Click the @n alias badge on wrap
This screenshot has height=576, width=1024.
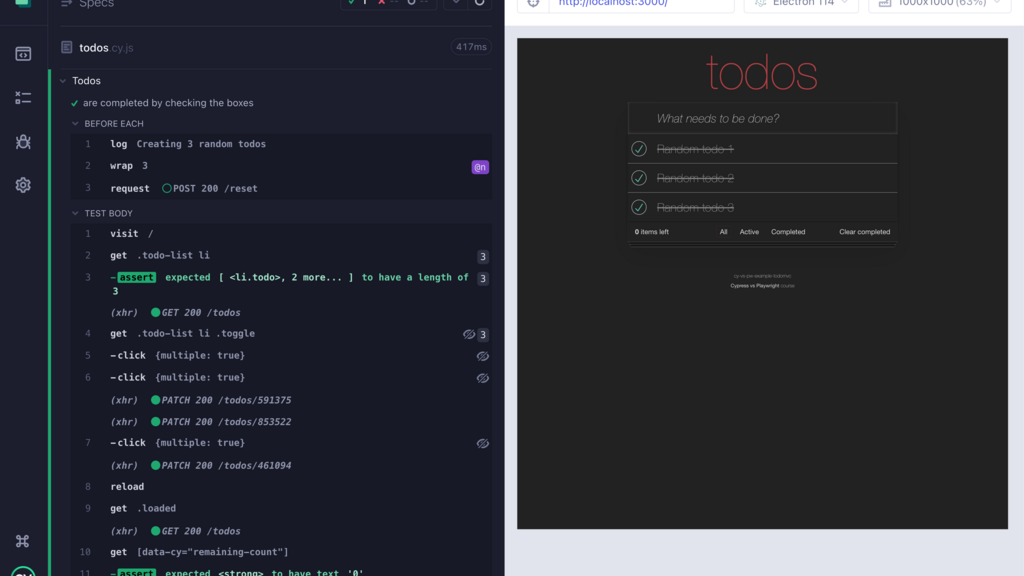[x=480, y=167]
